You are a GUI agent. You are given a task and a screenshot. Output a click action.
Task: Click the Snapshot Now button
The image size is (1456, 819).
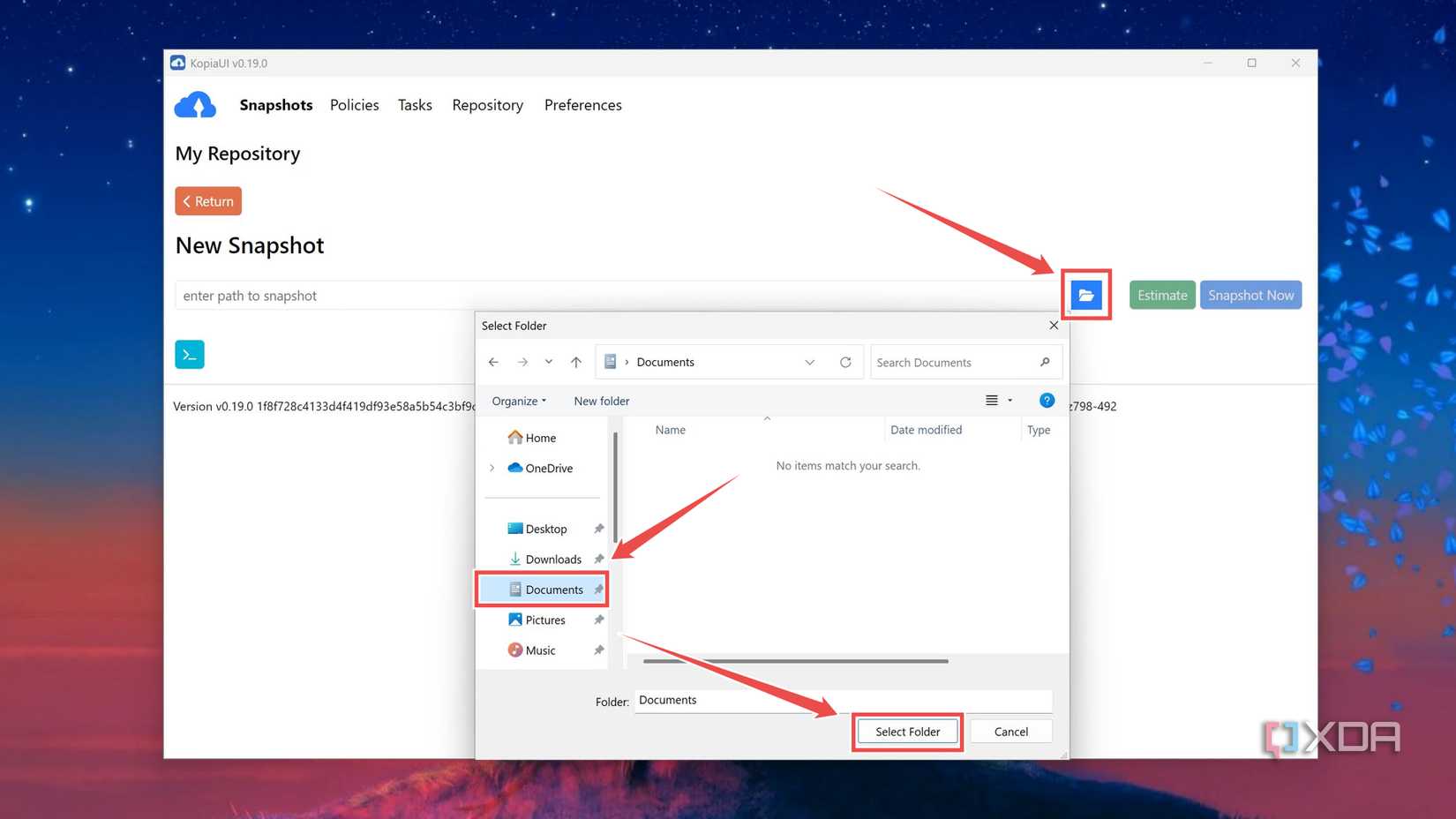[x=1250, y=295]
